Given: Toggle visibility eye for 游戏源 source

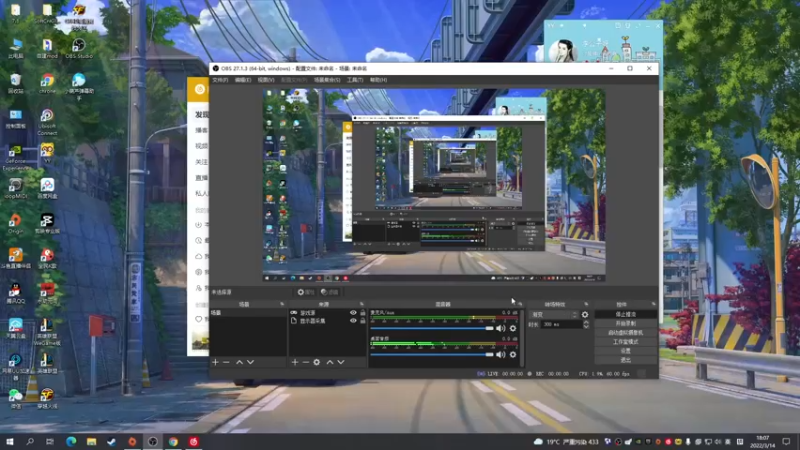Looking at the screenshot, I should pyautogui.click(x=353, y=312).
